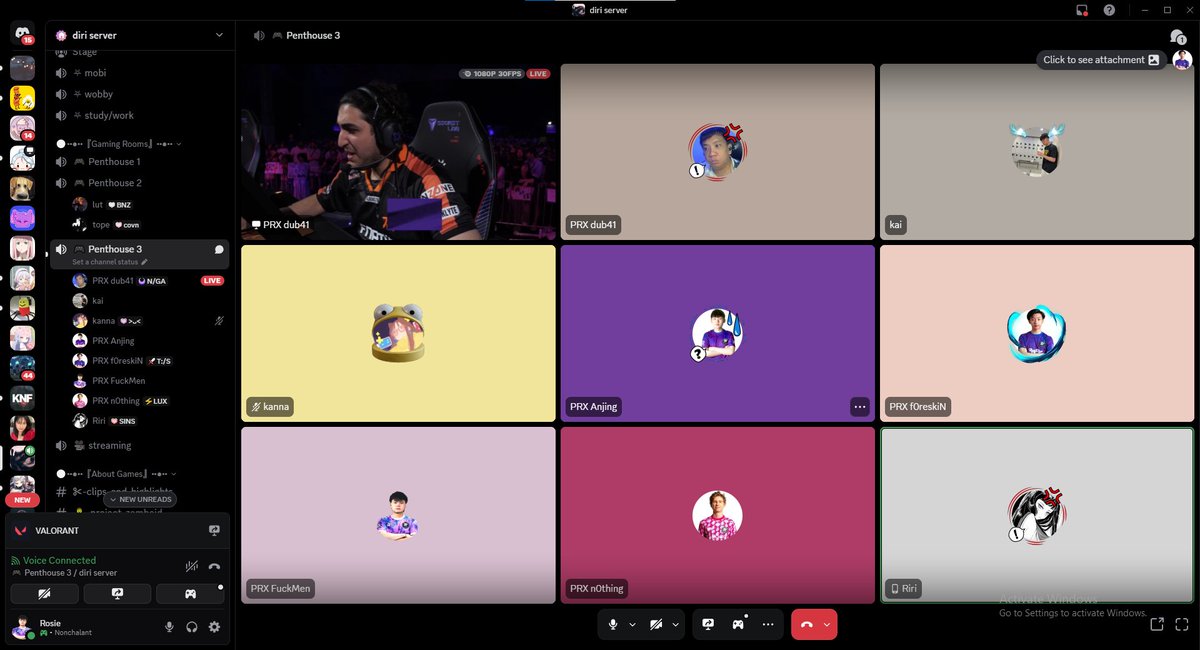Join the Penthouse 1 voice channel
The image size is (1200, 650).
[141, 162]
